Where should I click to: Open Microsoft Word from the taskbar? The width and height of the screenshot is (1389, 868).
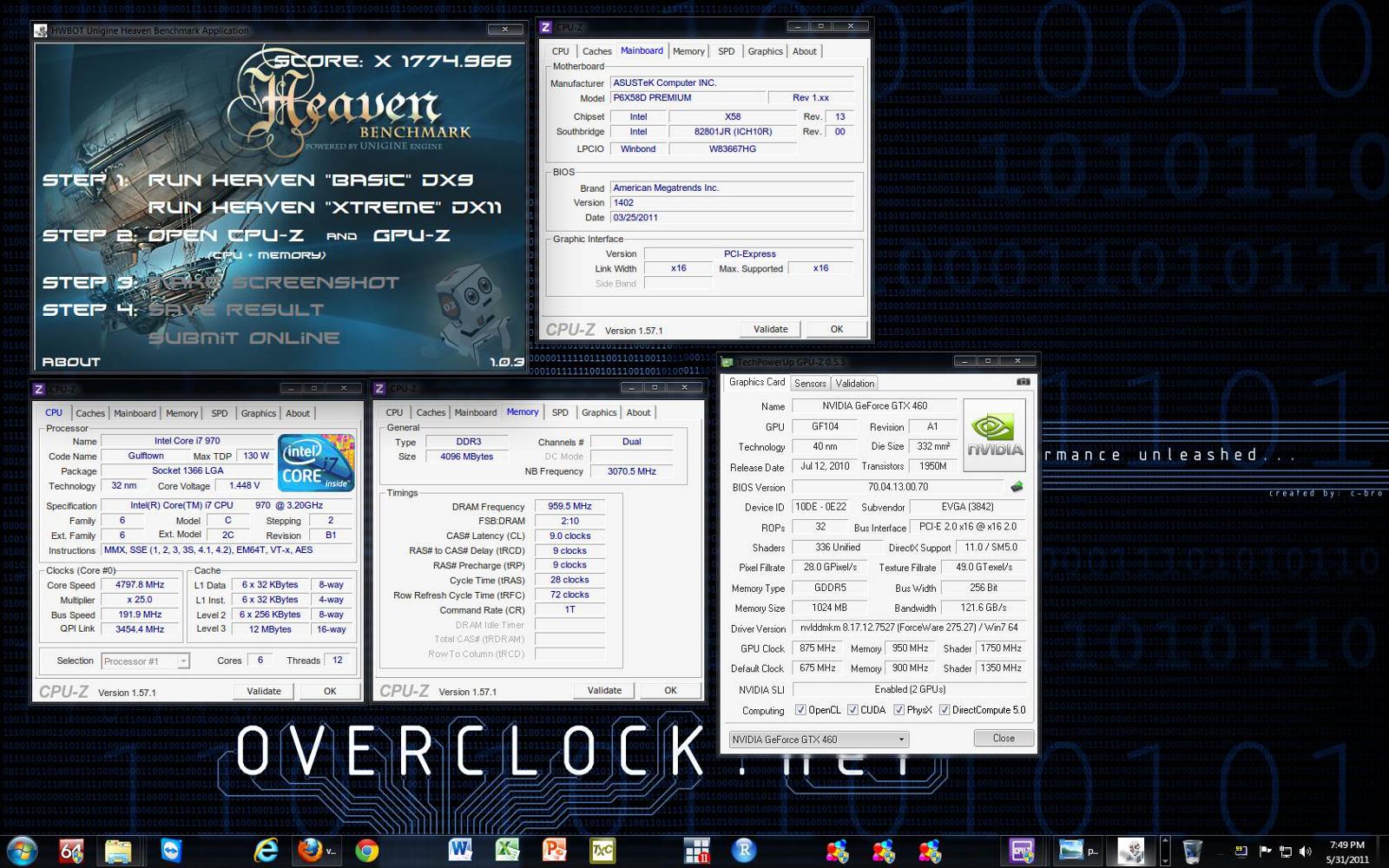pos(460,851)
